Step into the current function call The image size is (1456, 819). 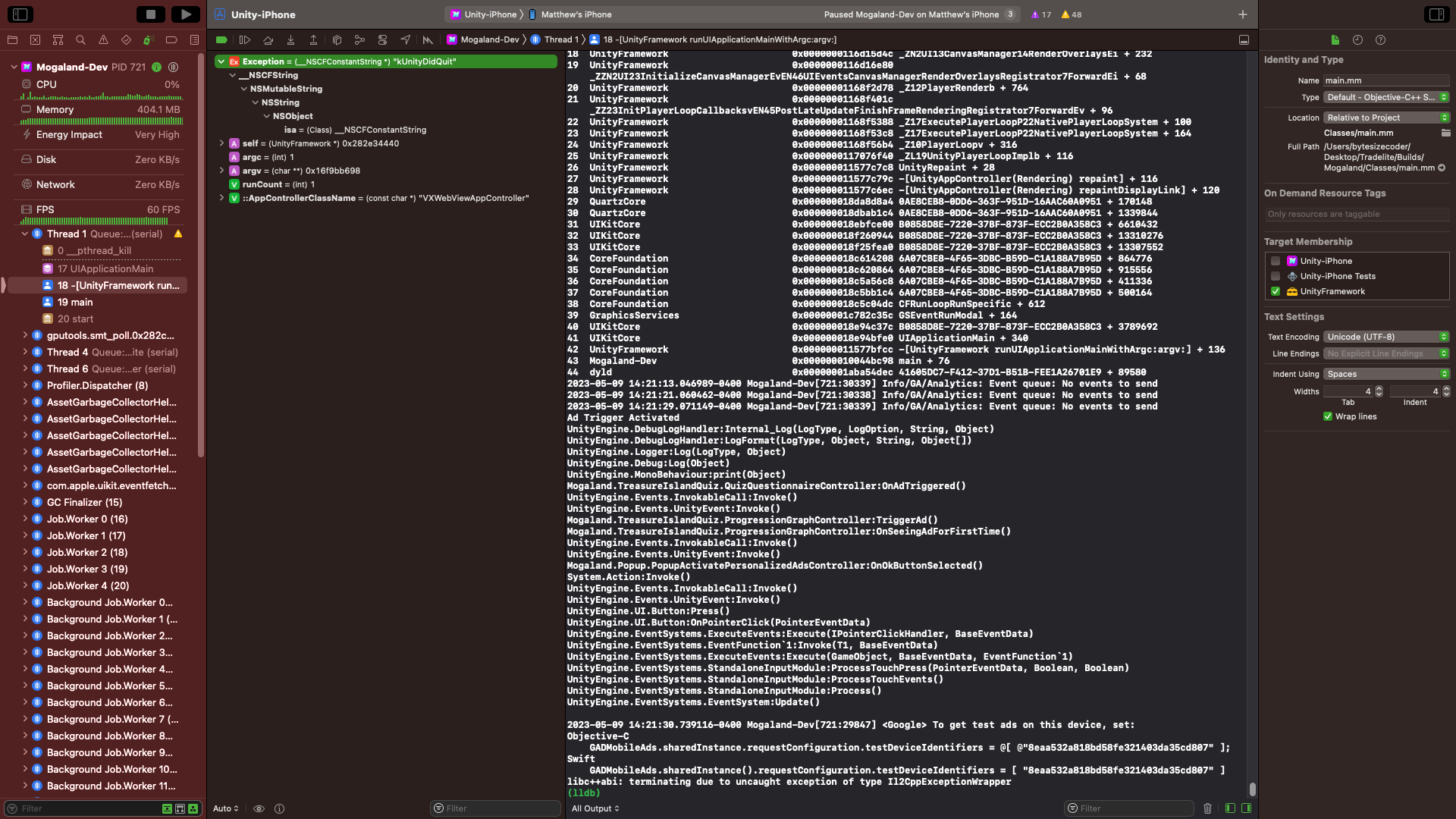(290, 39)
